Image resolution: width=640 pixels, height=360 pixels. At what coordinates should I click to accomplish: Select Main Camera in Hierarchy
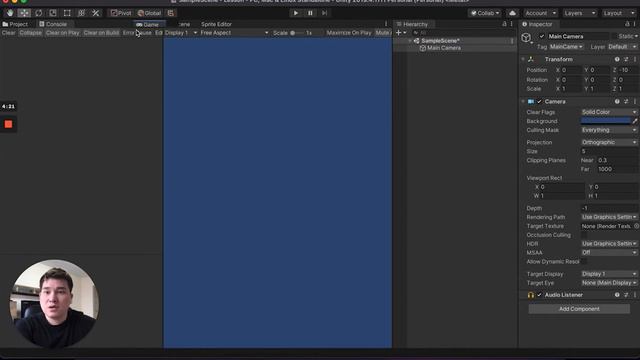pos(444,48)
